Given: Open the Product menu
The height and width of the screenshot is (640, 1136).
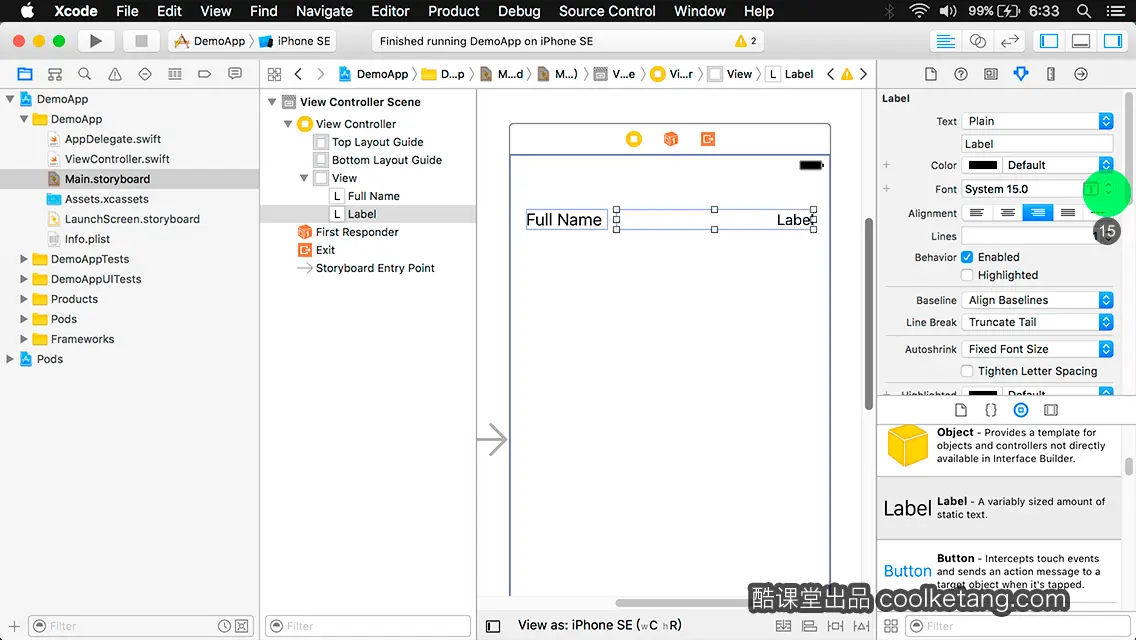Looking at the screenshot, I should coord(454,11).
